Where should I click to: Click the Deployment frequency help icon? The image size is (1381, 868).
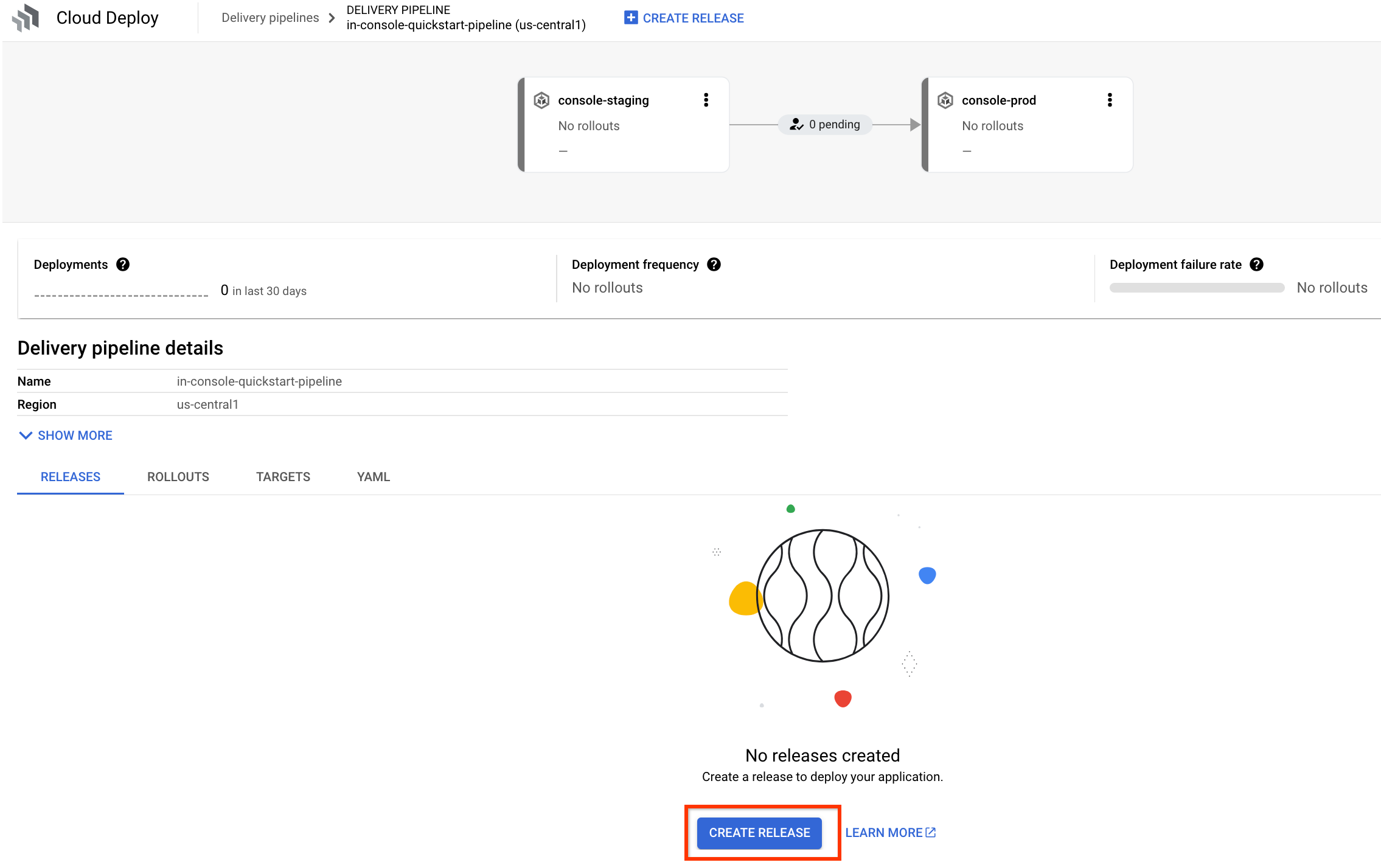click(x=716, y=264)
